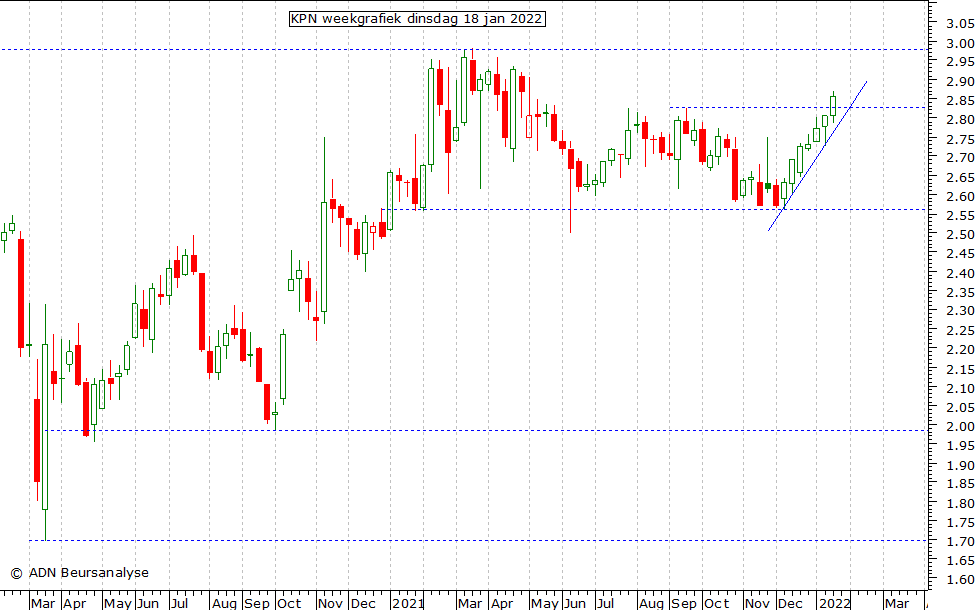The image size is (979, 610).
Task: Select the 2.00 price label
Action: [960, 426]
